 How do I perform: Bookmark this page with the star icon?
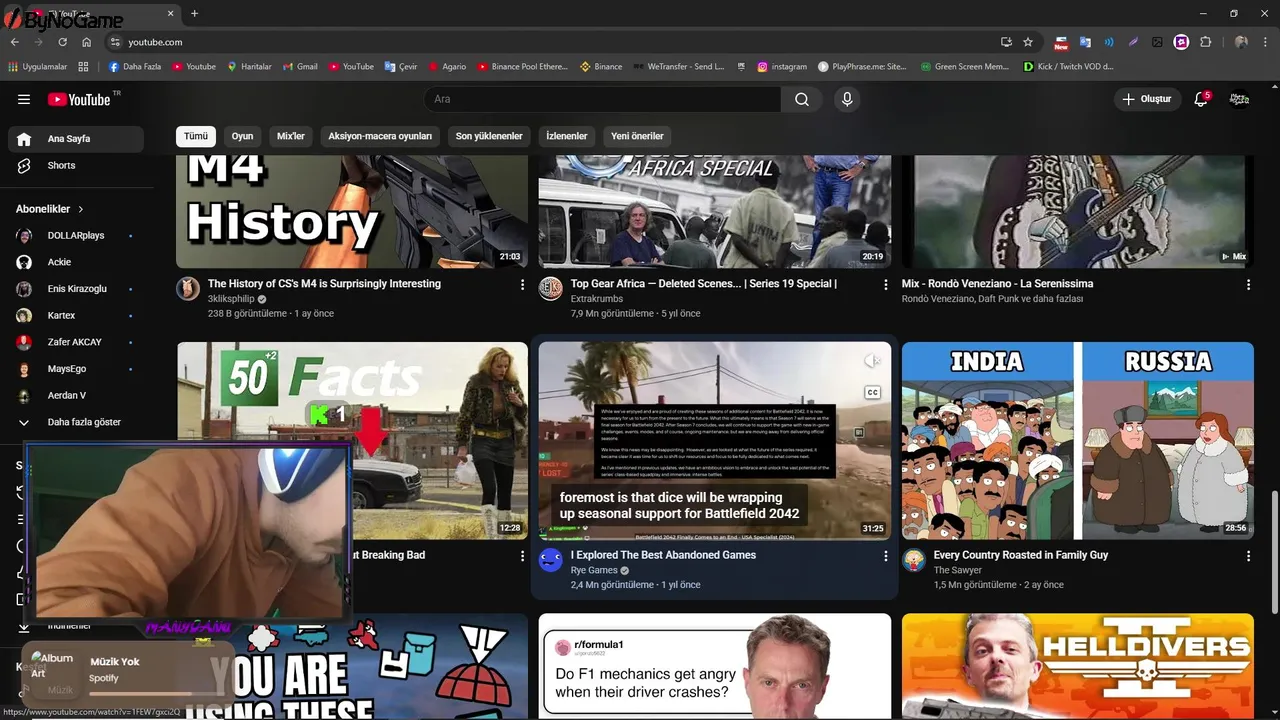[x=1028, y=42]
